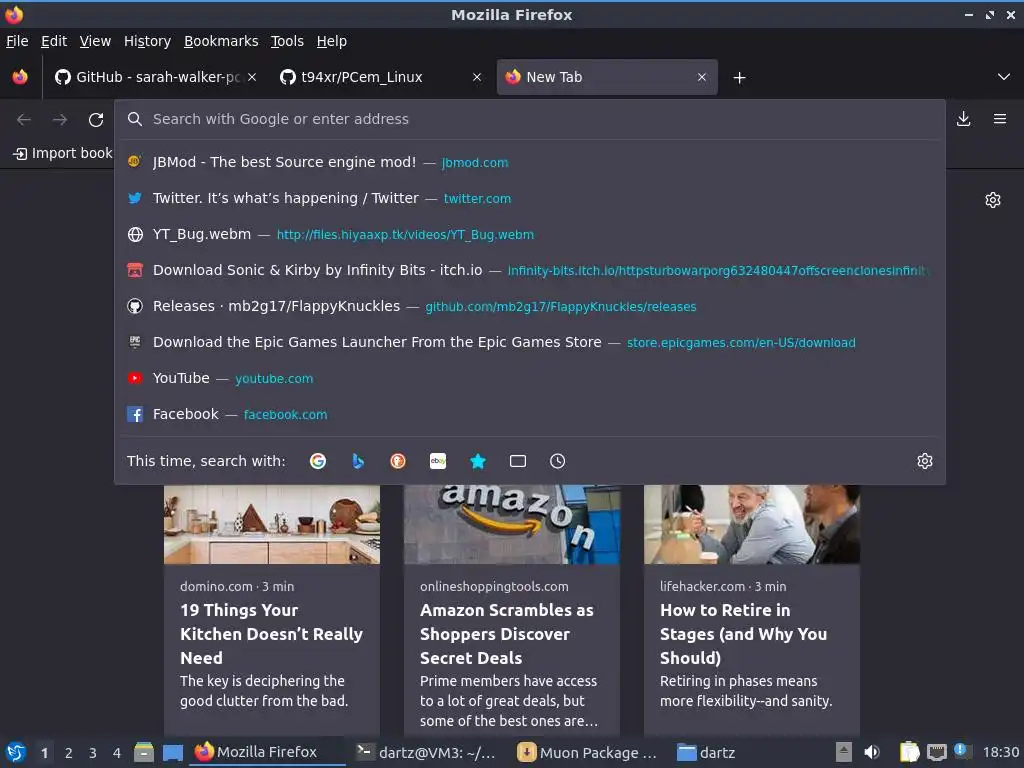Image resolution: width=1024 pixels, height=768 pixels.
Task: Open the taskbar application launcher menu
Action: click(16, 752)
